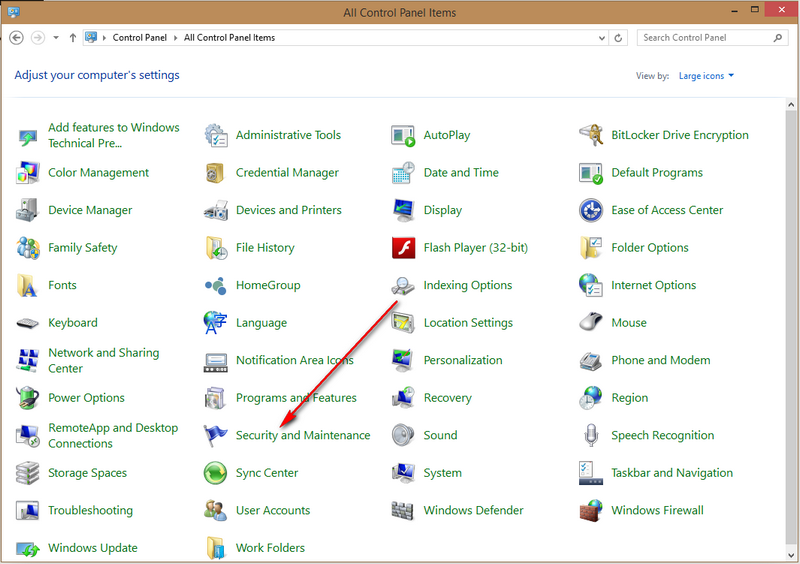Image resolution: width=800 pixels, height=564 pixels.
Task: Click the Back navigation arrow button
Action: click(16, 38)
